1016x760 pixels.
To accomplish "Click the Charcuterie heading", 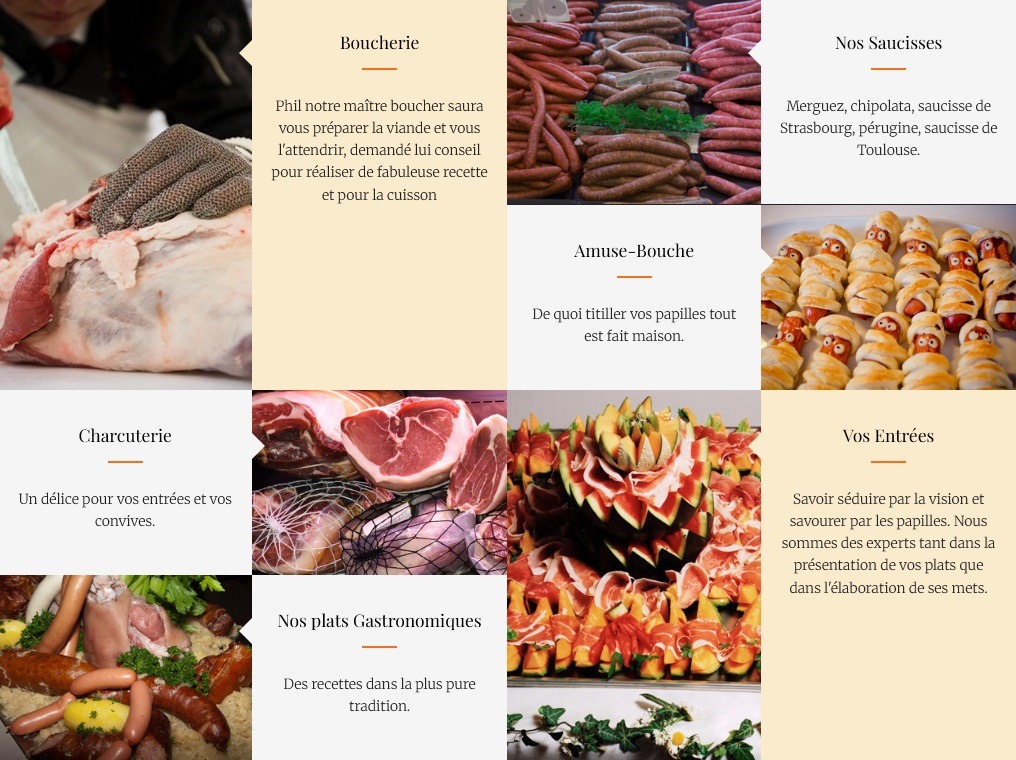I will point(125,435).
